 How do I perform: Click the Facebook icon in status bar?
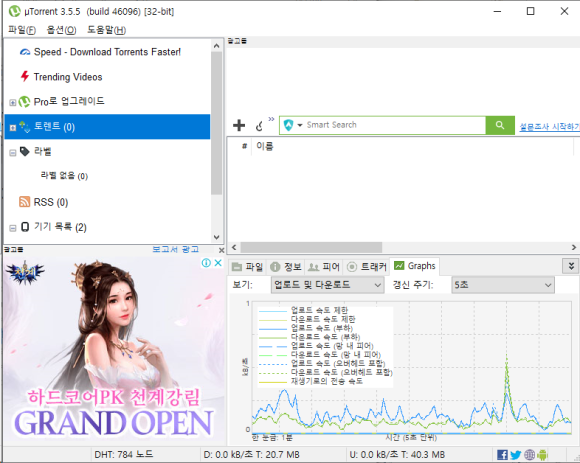click(x=502, y=455)
